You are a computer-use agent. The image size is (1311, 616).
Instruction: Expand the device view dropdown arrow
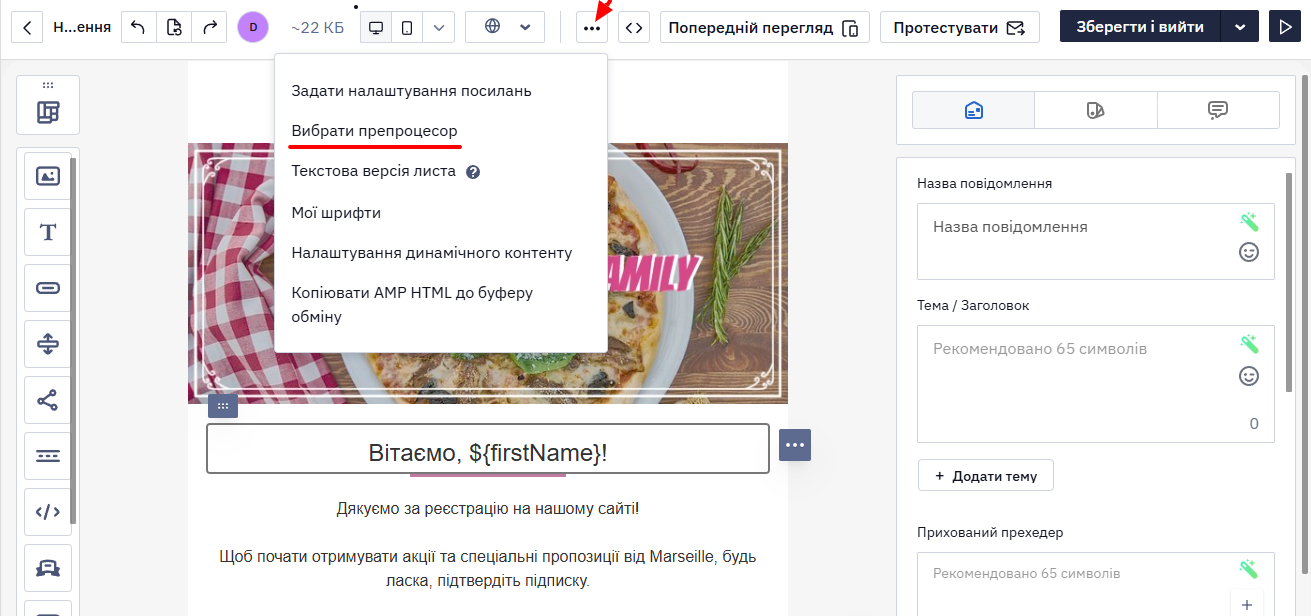click(x=438, y=27)
